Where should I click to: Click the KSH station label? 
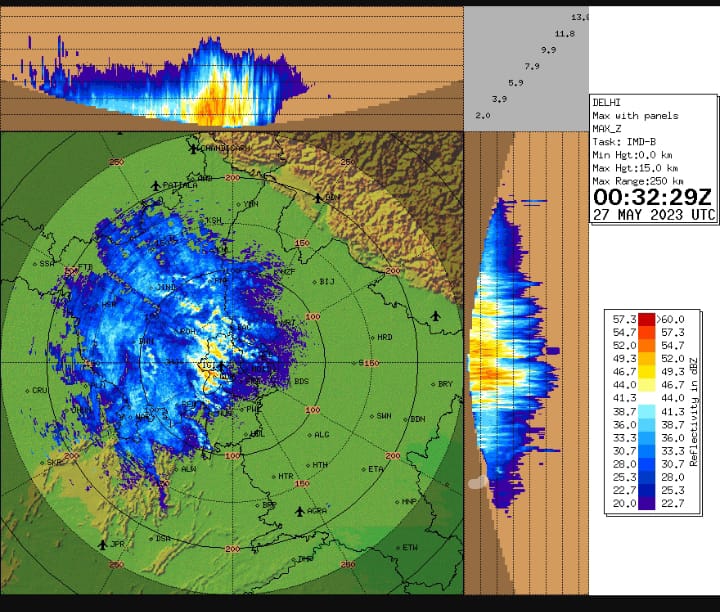click(x=214, y=220)
